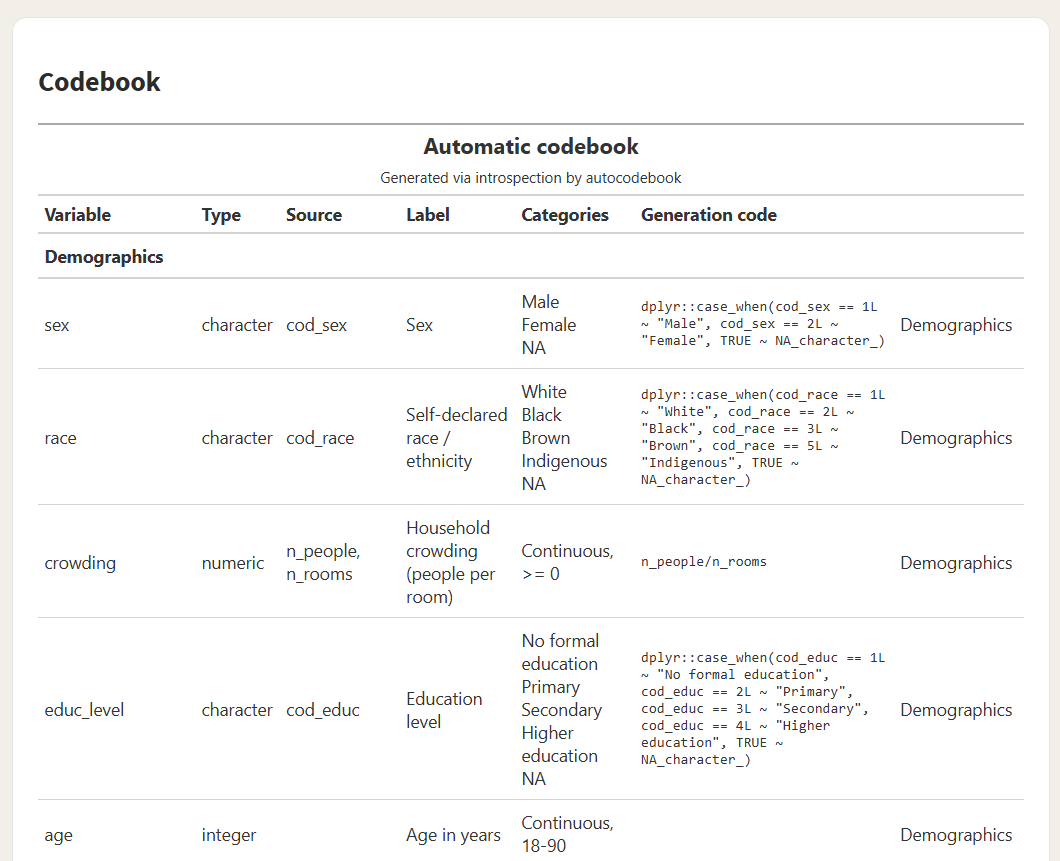Select the 'age' variable name cell
The image size is (1060, 861).
tap(59, 835)
